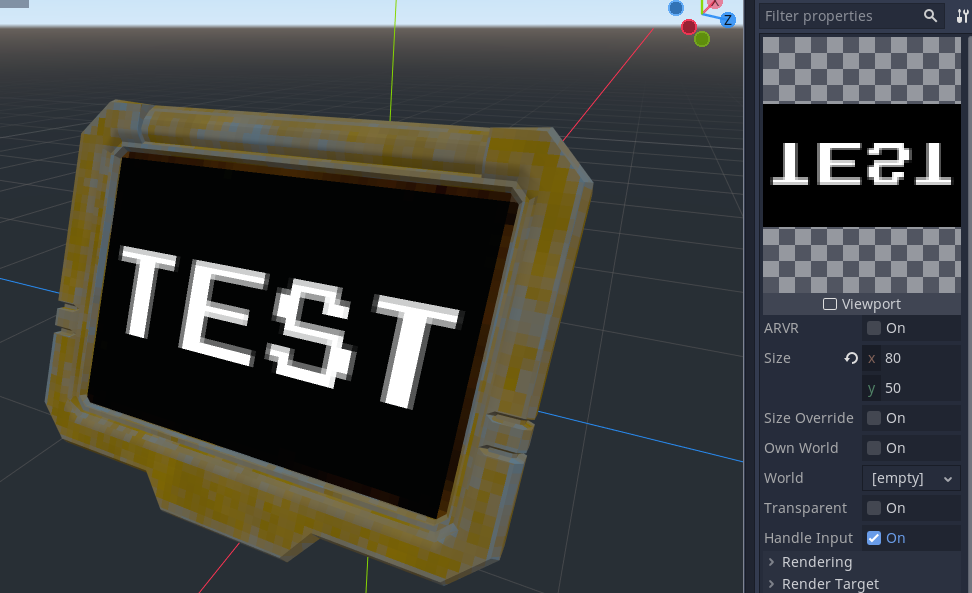Click the dark blue gizmo dot

click(676, 8)
